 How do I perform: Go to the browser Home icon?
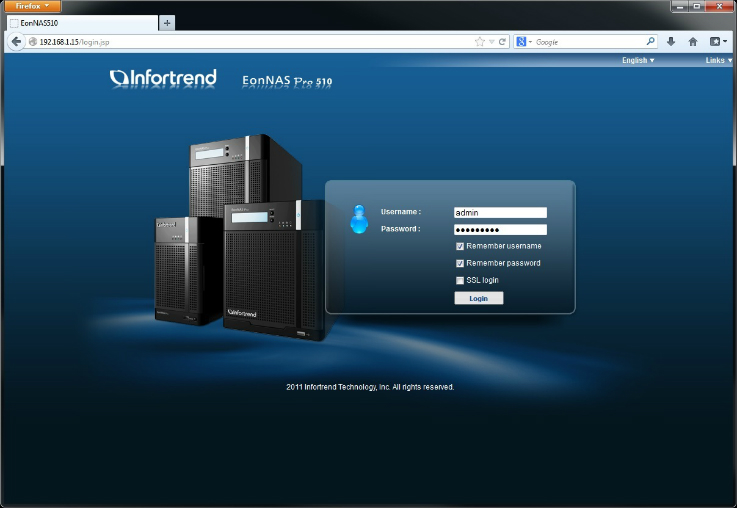pos(693,42)
